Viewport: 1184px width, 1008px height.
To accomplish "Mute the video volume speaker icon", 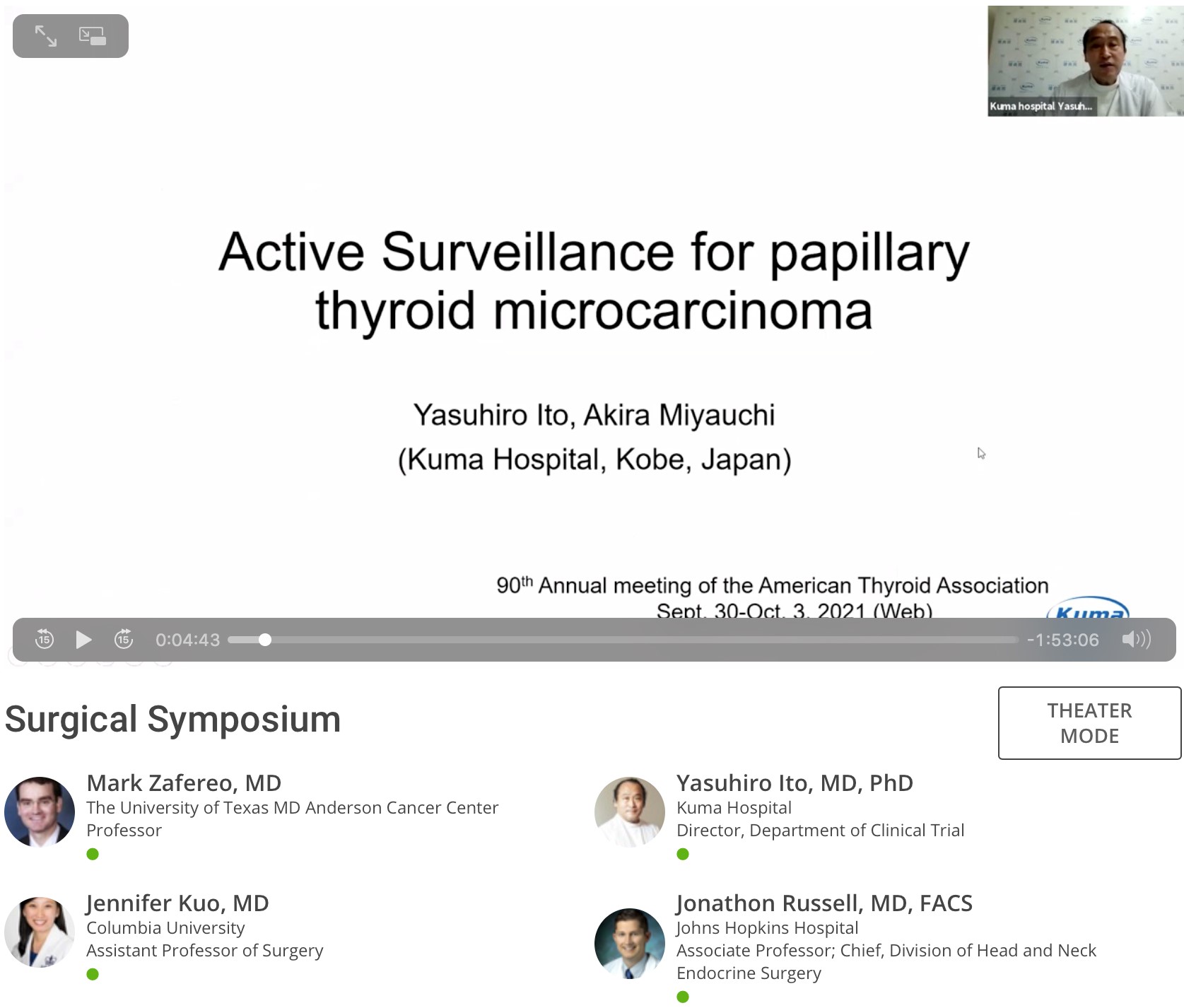I will (1136, 639).
